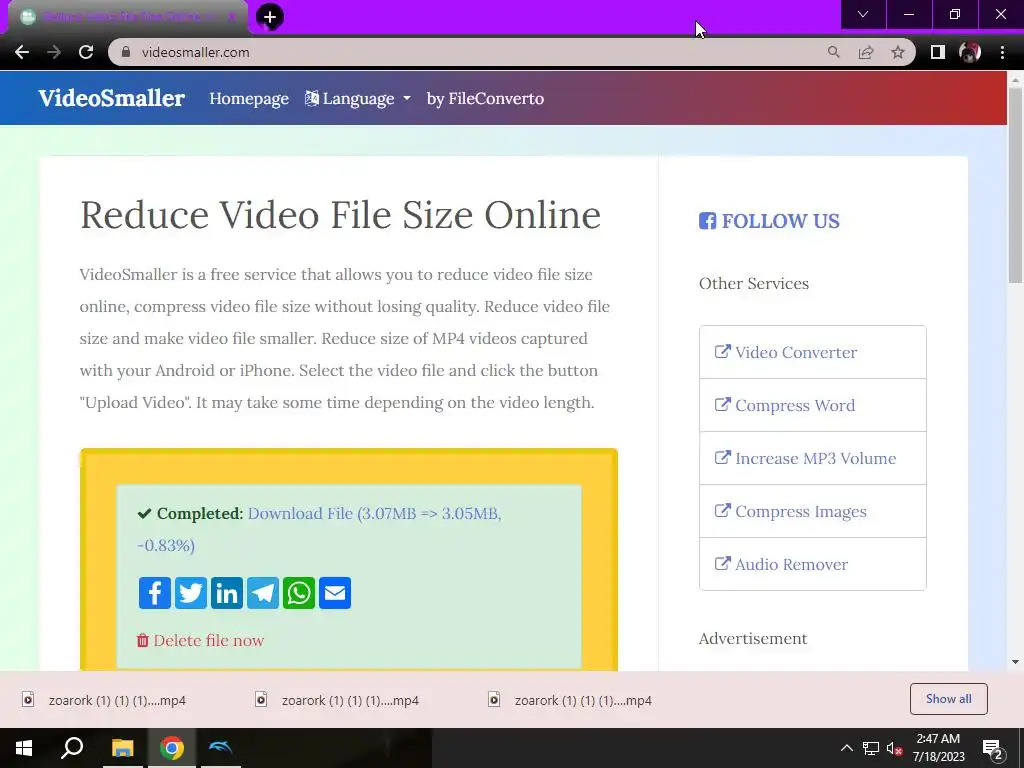1024x768 pixels.
Task: Open Video Converter service
Action: click(x=812, y=352)
